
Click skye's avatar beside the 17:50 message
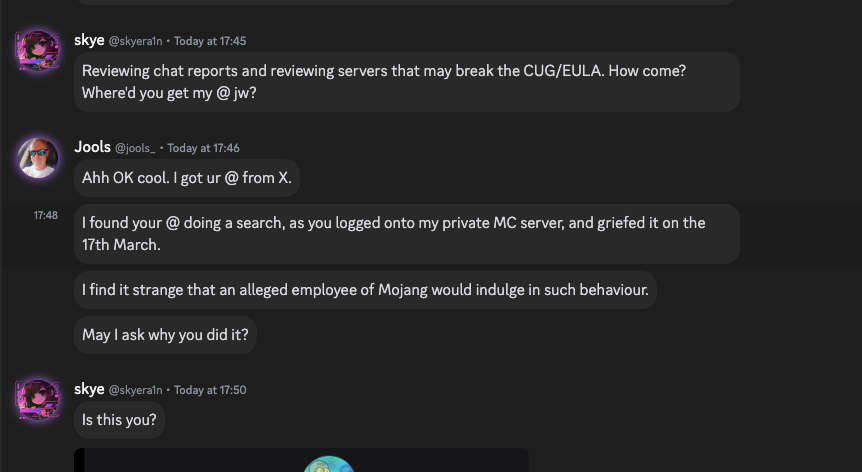(x=39, y=399)
